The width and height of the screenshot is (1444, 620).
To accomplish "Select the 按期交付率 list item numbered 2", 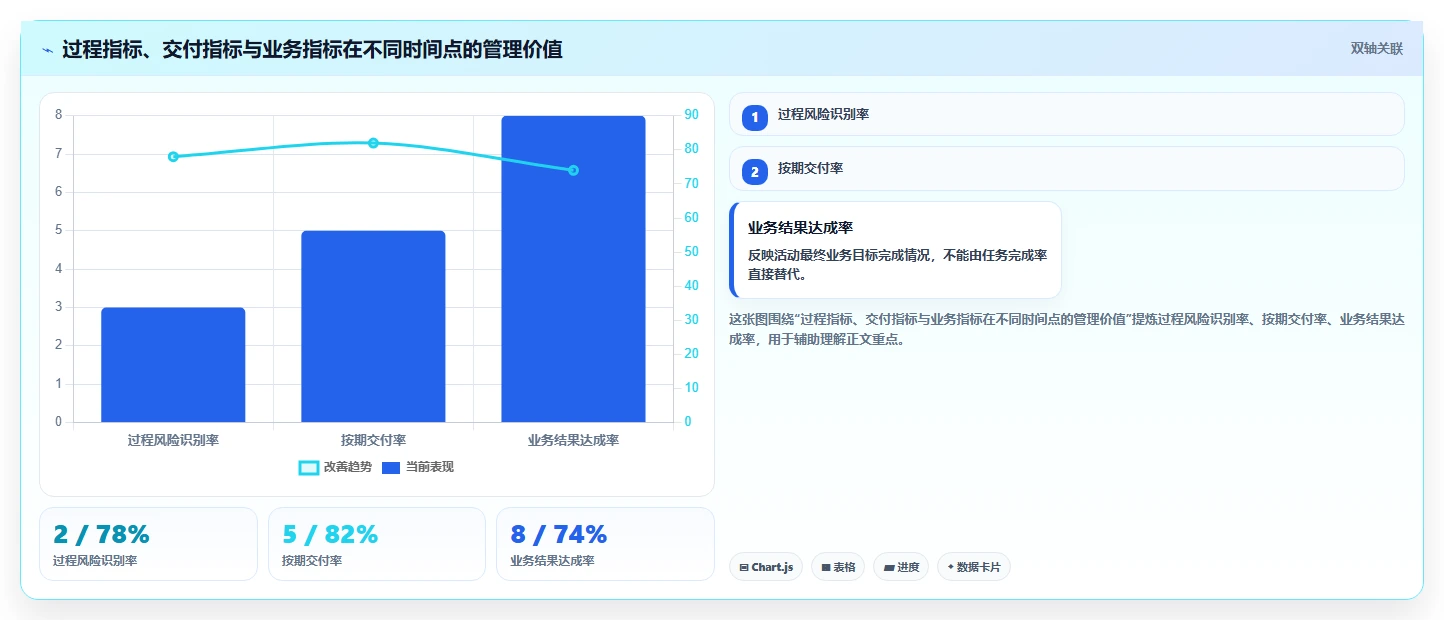I will pos(1066,169).
